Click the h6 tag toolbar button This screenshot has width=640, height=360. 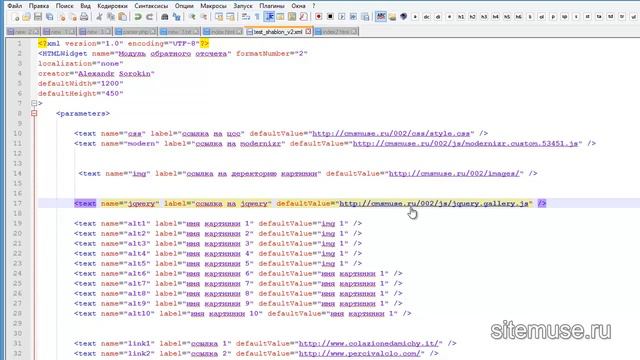tap(518, 17)
